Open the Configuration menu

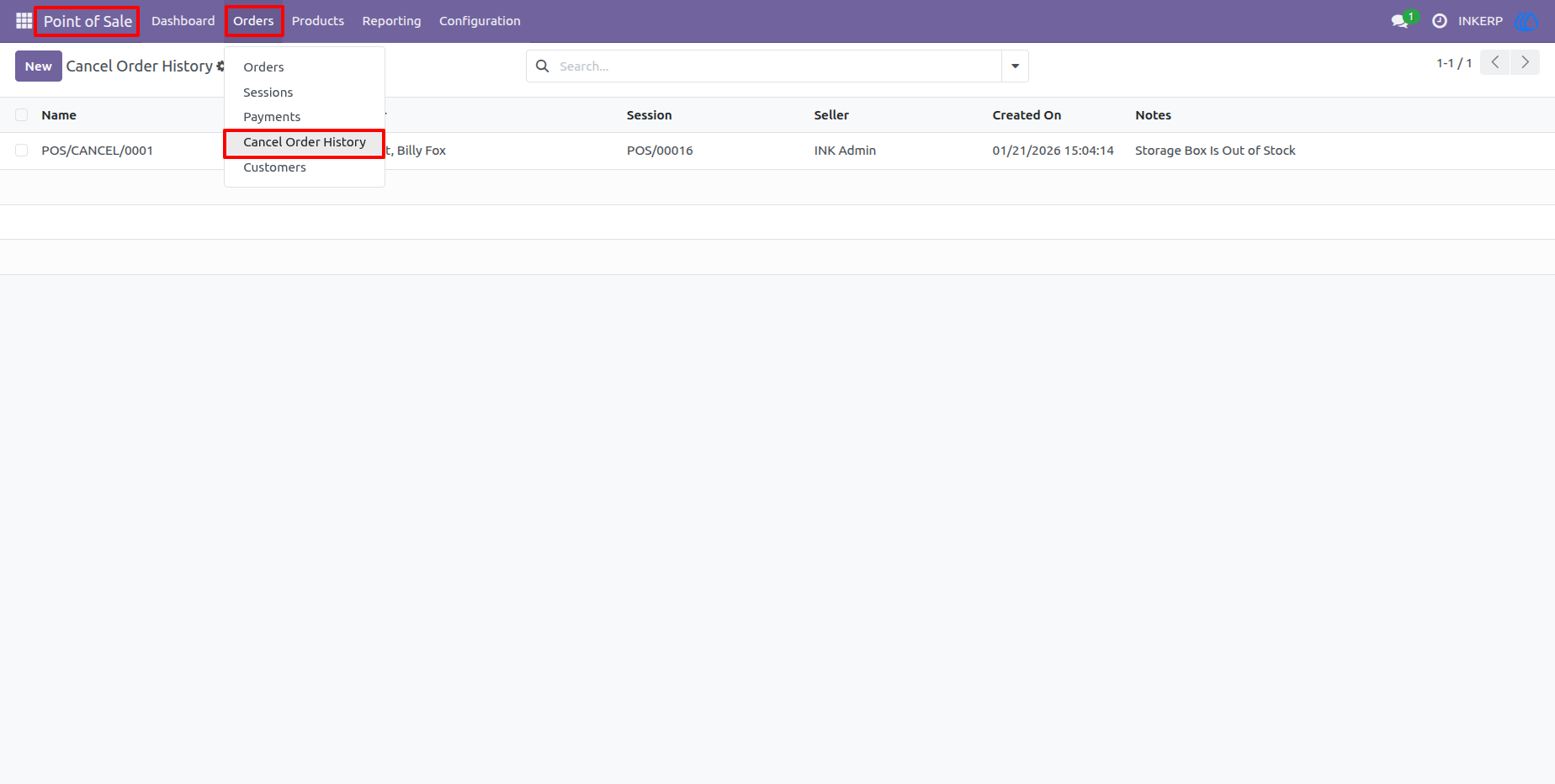(480, 21)
